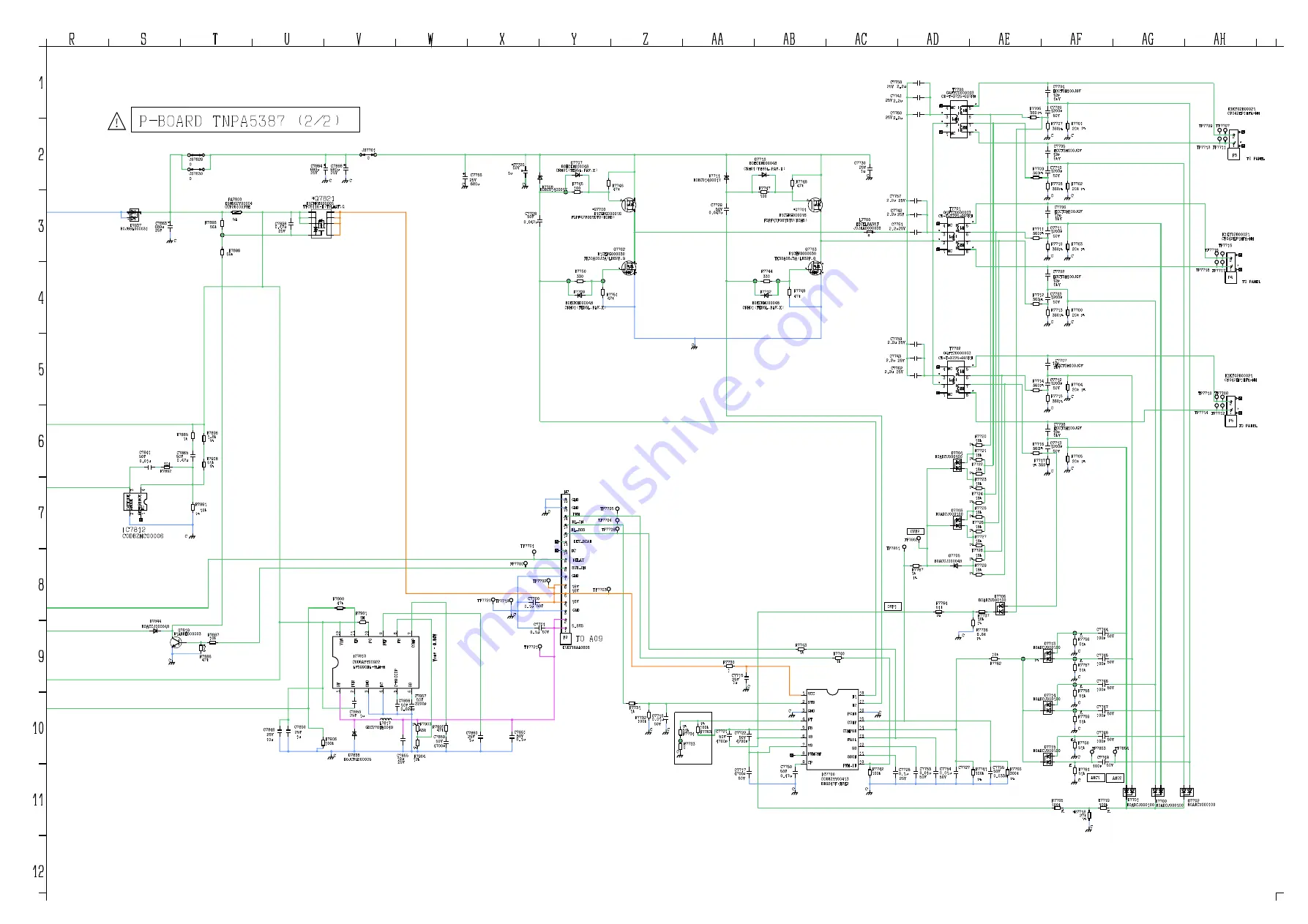Click the R7800 resistor symbol
This screenshot has height=924, width=1308.
[339, 607]
